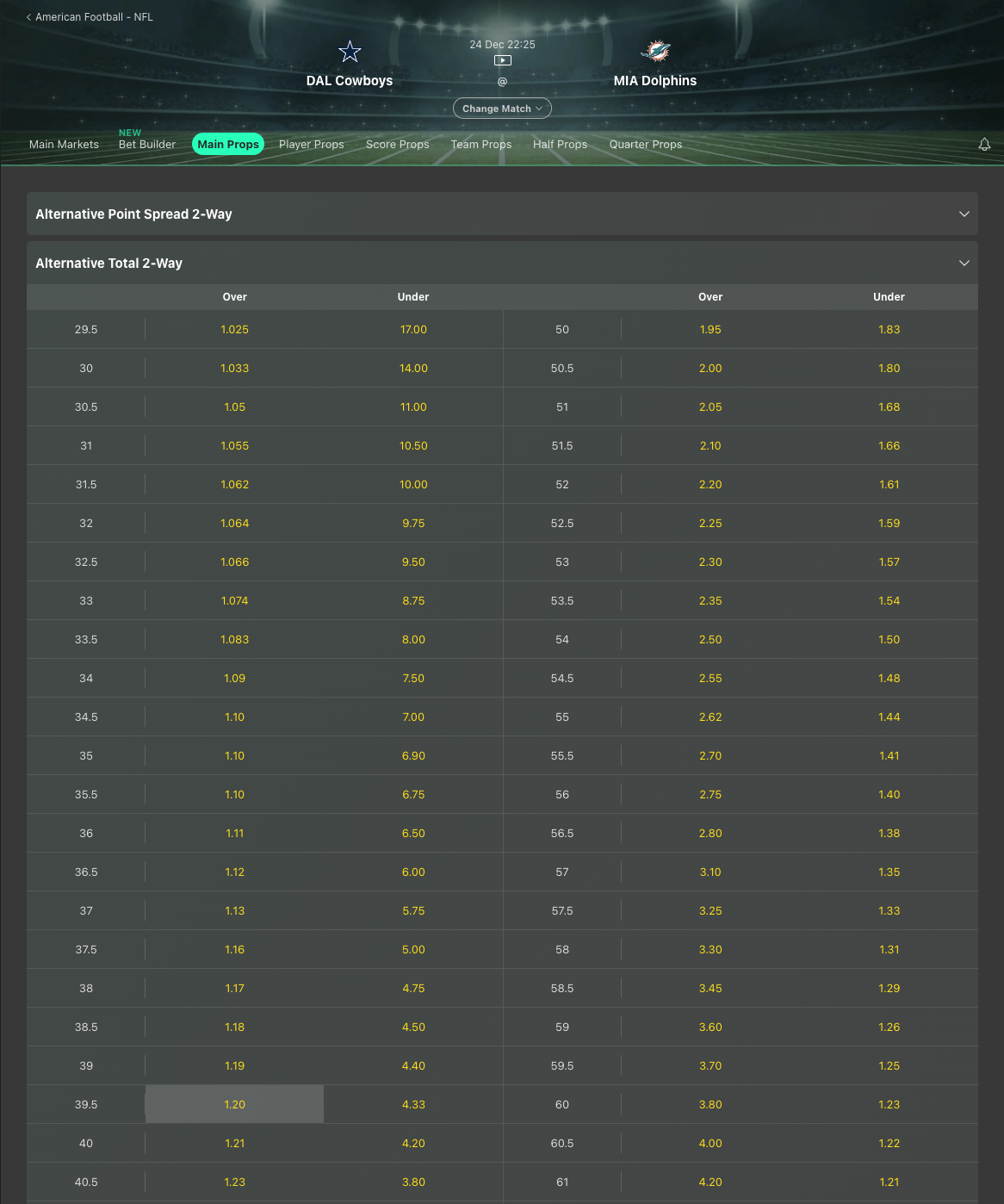Bet Under 61 at odds 1.21

coord(889,1182)
